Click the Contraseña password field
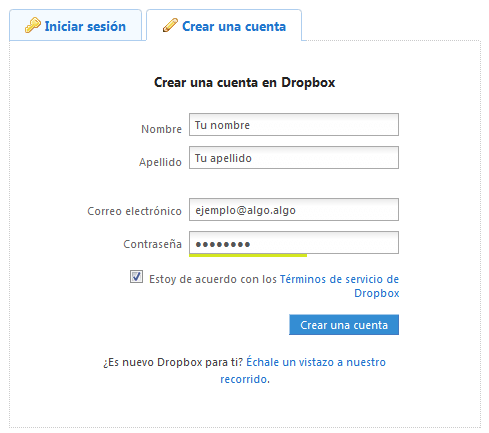The height and width of the screenshot is (433, 489). tap(294, 243)
